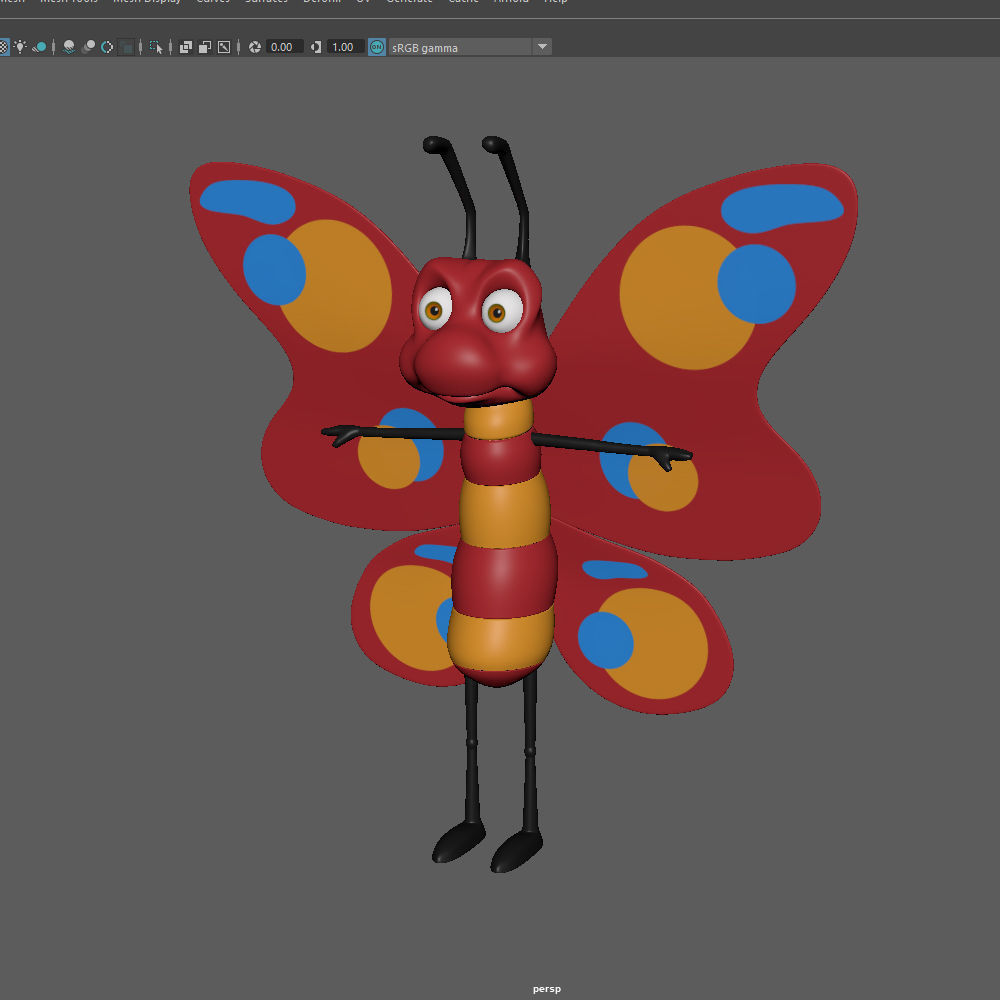The width and height of the screenshot is (1000, 1000).
Task: Toggle X-Ray display icon
Action: tap(186, 47)
